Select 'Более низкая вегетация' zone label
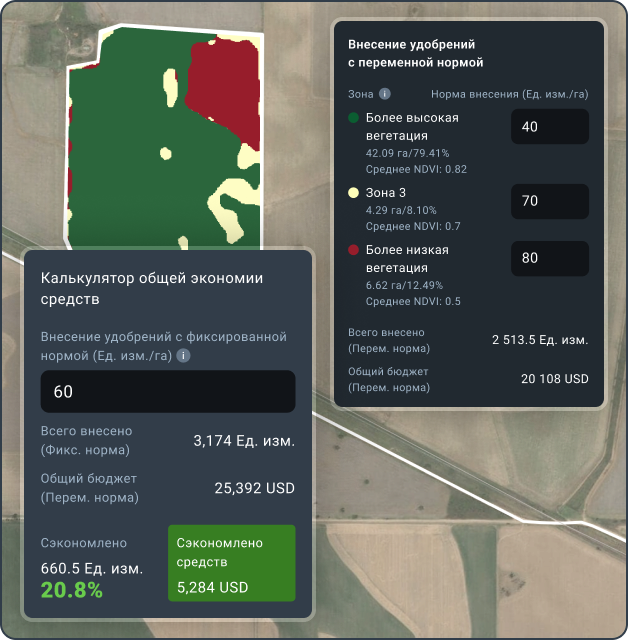Viewport: 628px width, 640px height. 407,259
